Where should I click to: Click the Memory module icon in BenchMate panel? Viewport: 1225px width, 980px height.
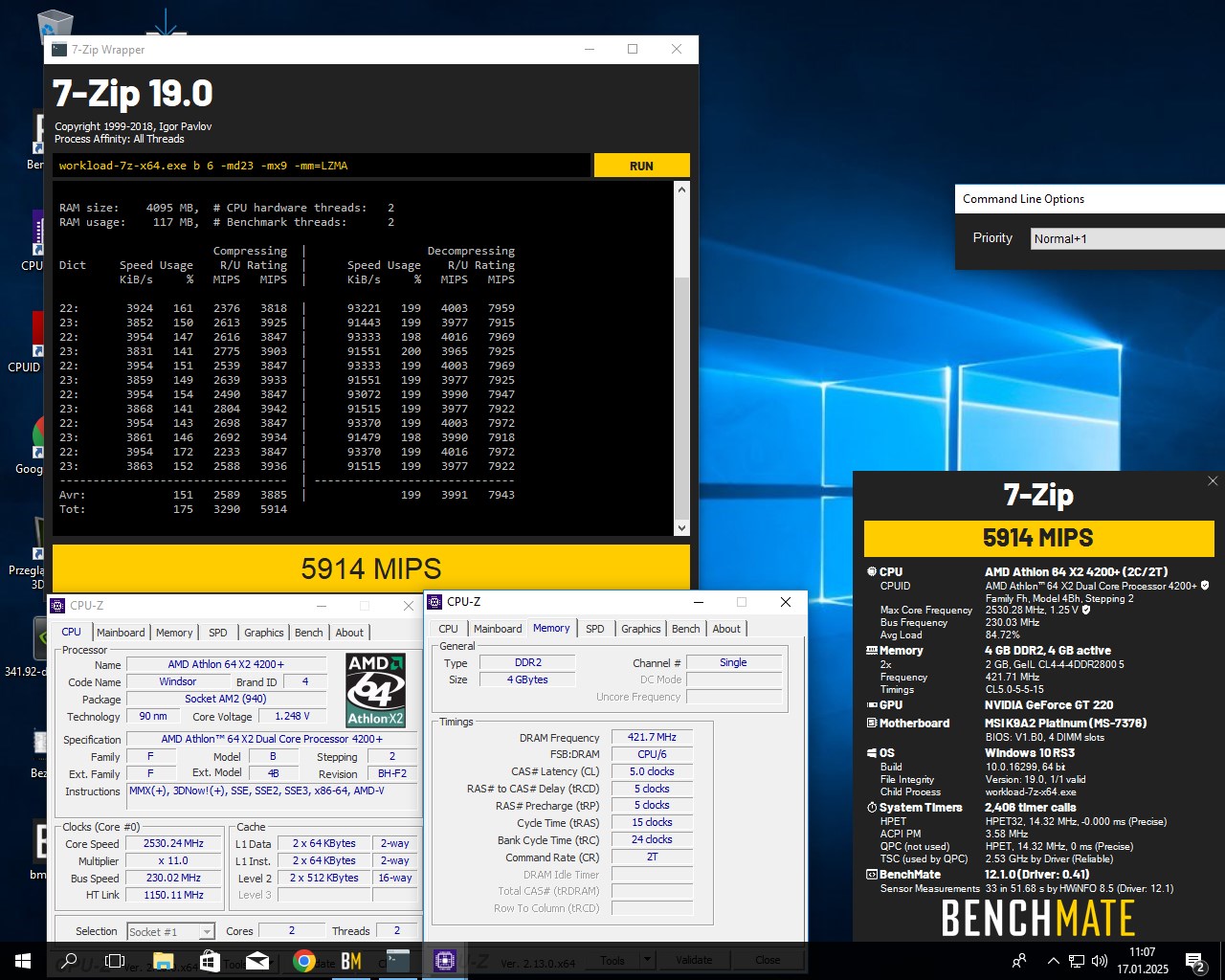click(872, 650)
